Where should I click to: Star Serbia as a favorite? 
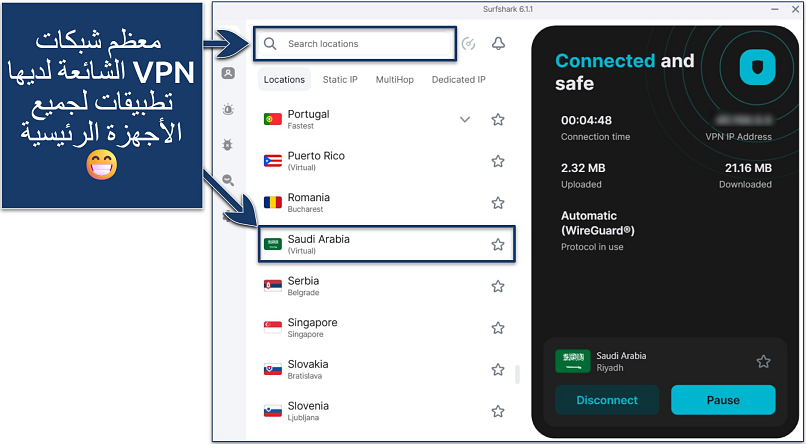click(498, 286)
